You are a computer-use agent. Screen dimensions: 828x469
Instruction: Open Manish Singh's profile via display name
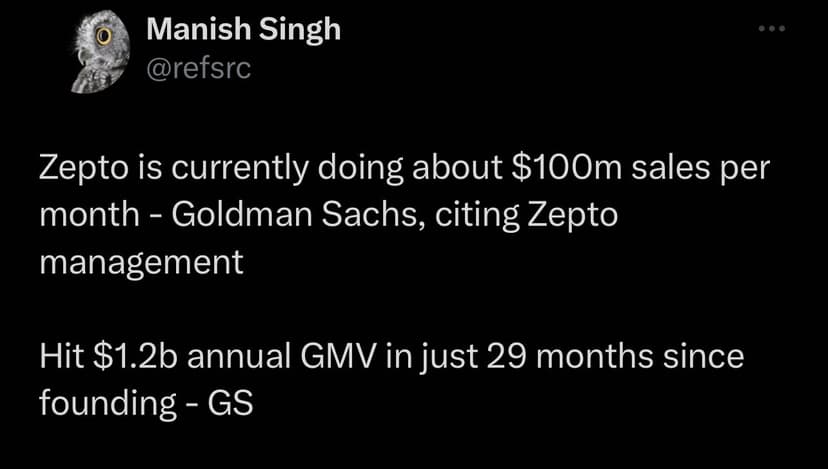243,30
